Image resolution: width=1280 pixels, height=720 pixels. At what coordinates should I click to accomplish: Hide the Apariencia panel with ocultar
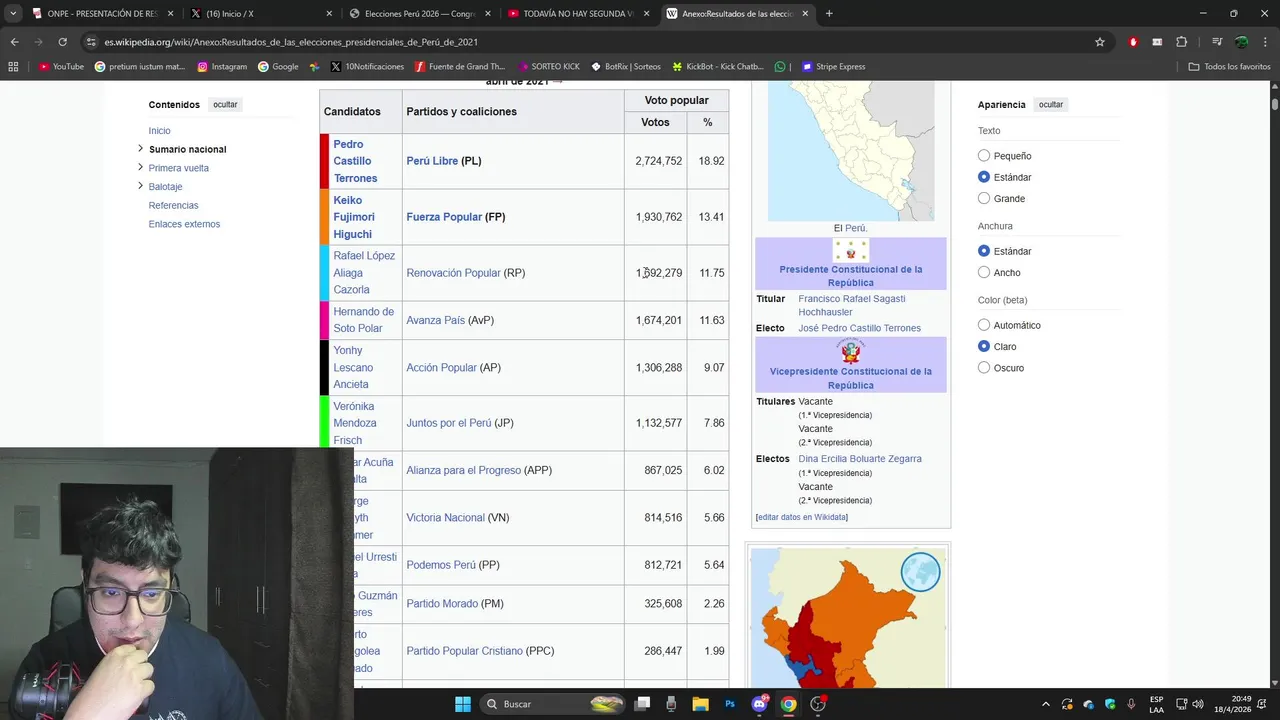(x=1051, y=105)
